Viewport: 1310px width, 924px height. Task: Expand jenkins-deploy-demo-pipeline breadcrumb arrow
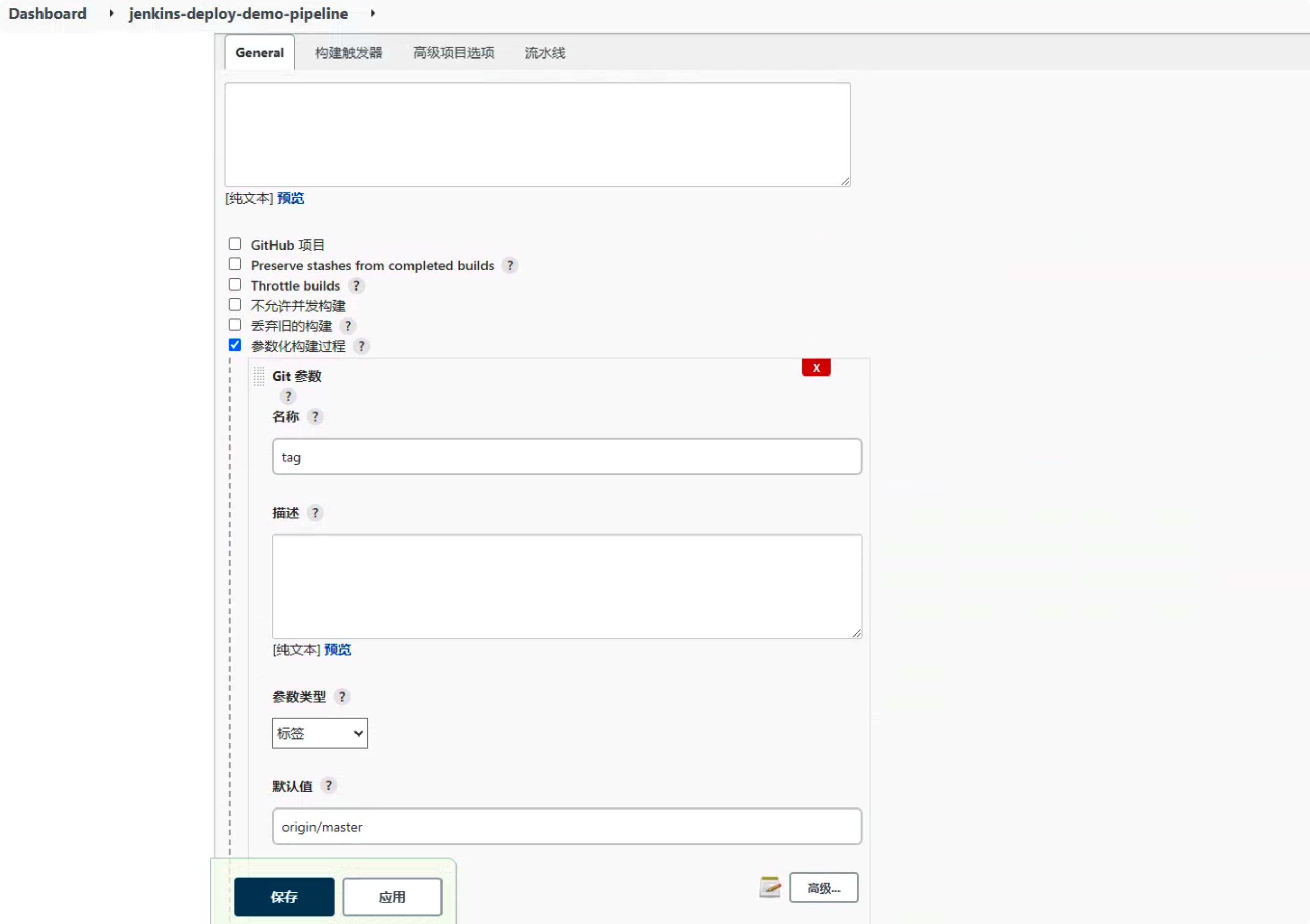click(373, 13)
